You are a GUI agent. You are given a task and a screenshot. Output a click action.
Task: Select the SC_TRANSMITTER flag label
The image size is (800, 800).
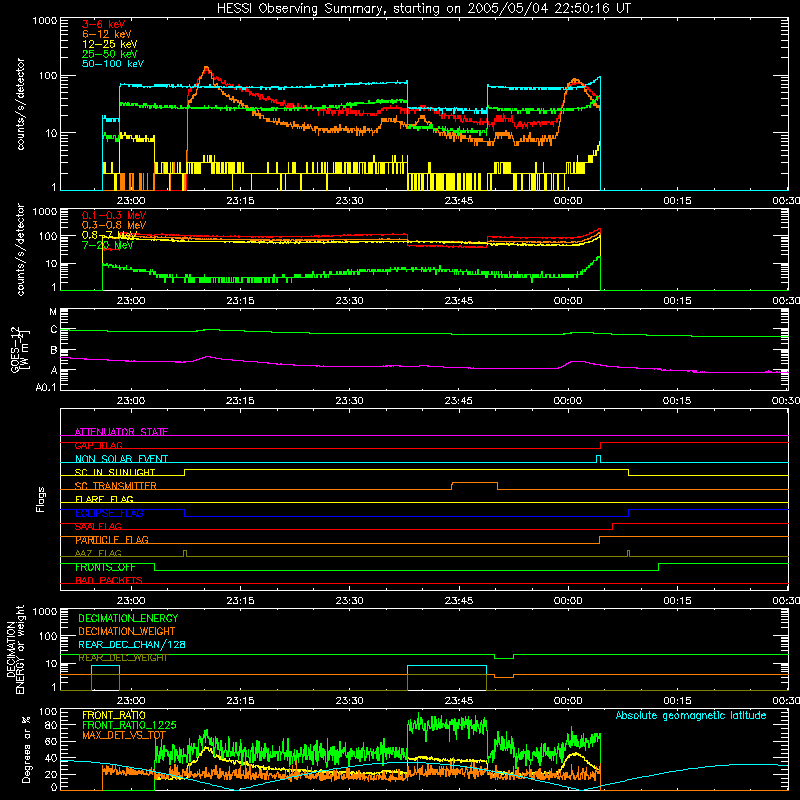click(115, 486)
